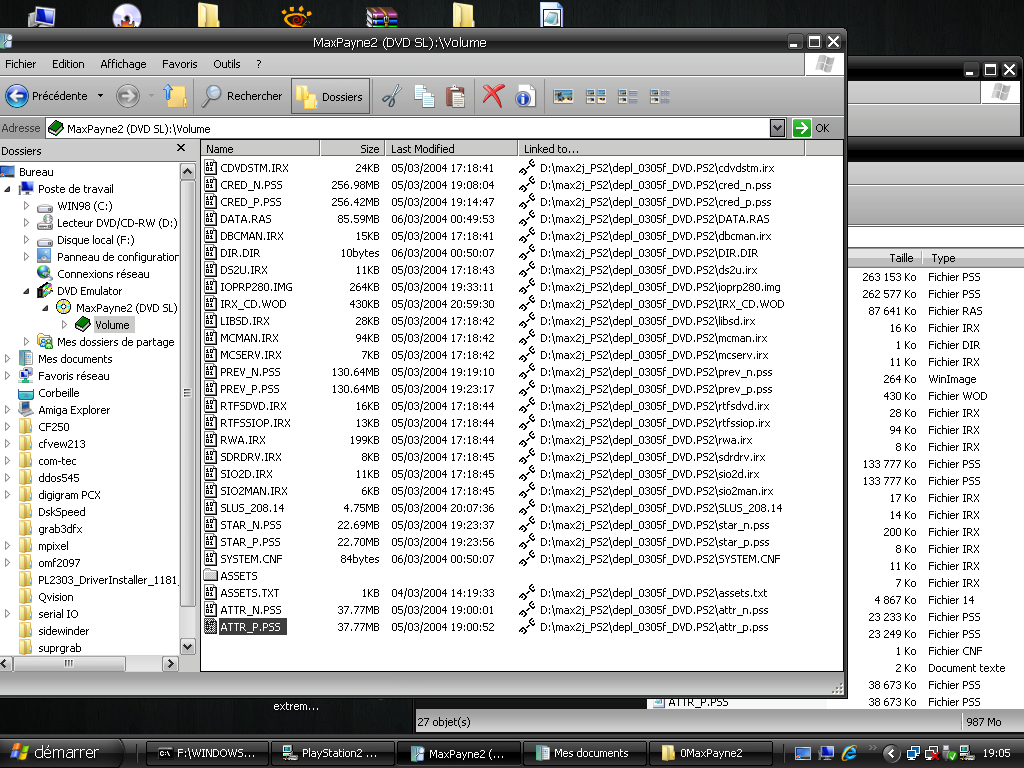Click the Taille column header in the back window
The width and height of the screenshot is (1024, 768).
click(x=884, y=258)
